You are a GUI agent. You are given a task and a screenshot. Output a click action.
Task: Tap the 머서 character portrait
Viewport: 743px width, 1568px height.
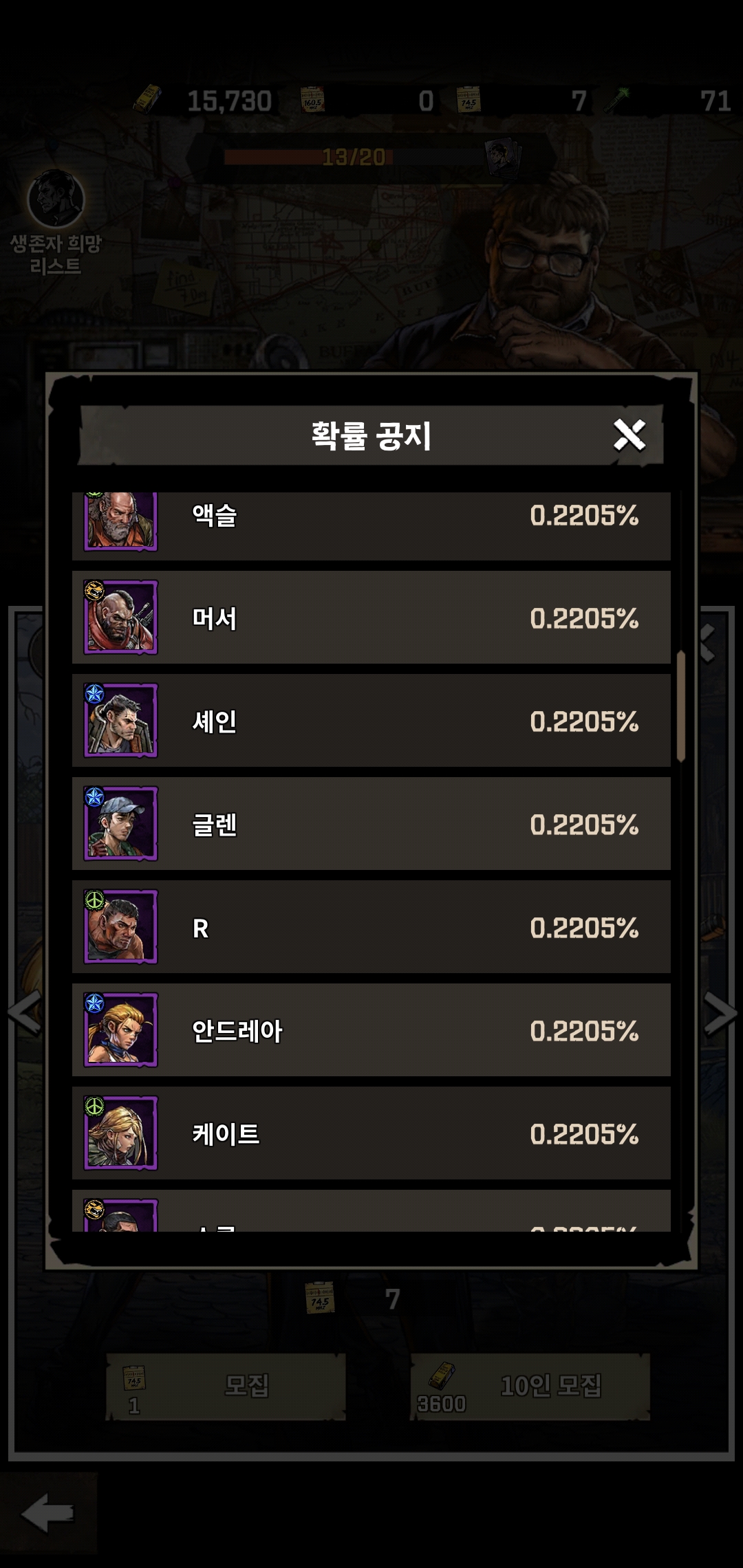click(121, 617)
